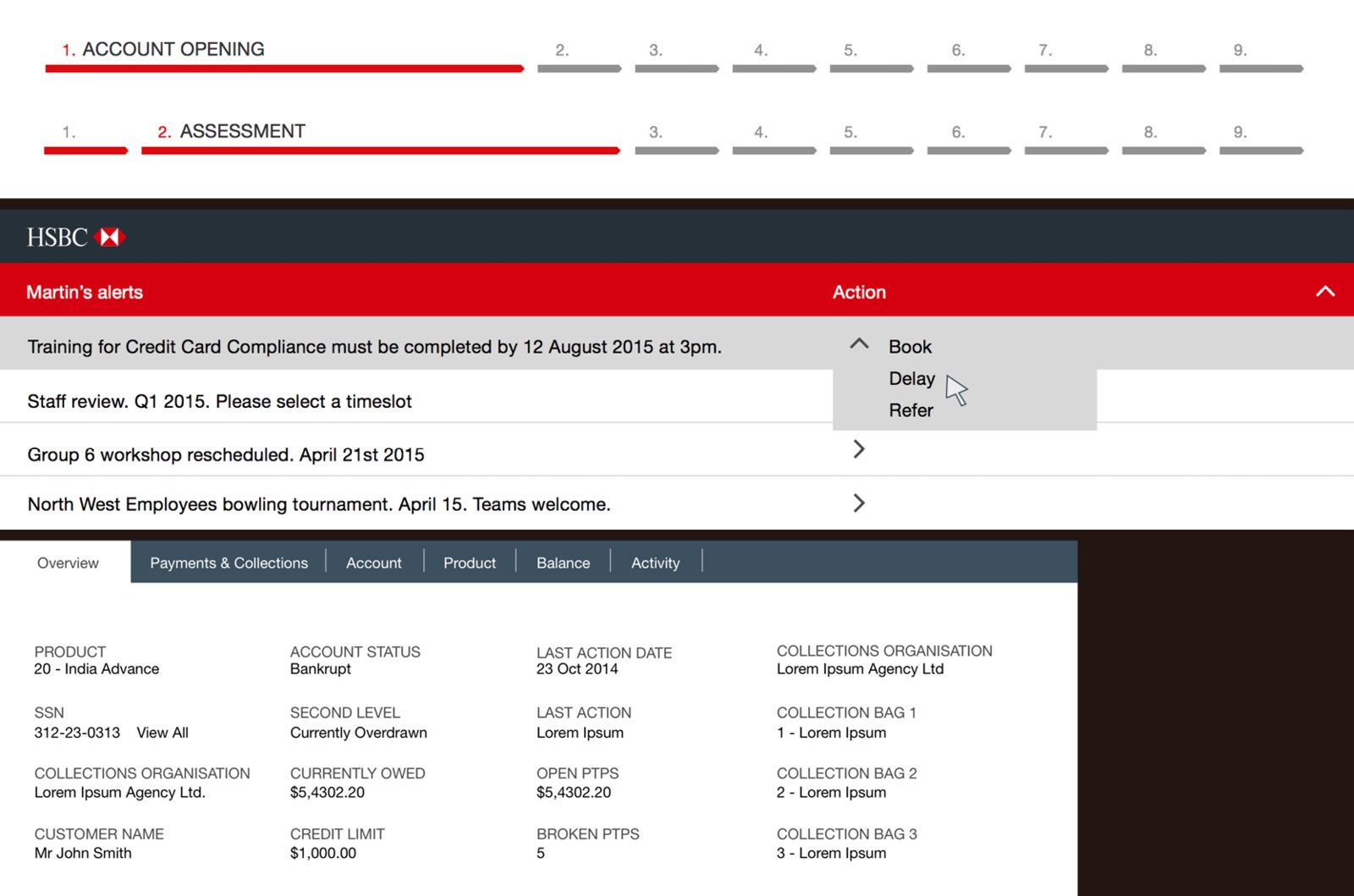This screenshot has height=896, width=1354.
Task: Click the last action date 23 Oct 2014
Action: [x=577, y=668]
